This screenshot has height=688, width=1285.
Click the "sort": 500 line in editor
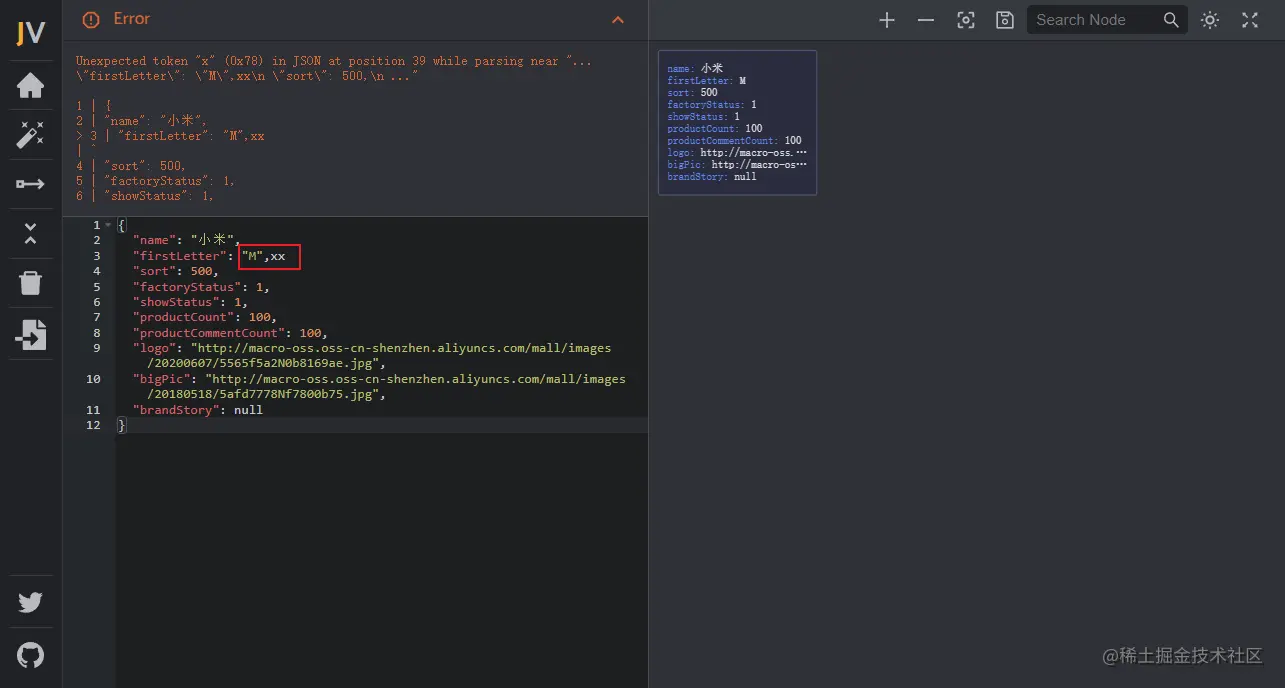[176, 271]
